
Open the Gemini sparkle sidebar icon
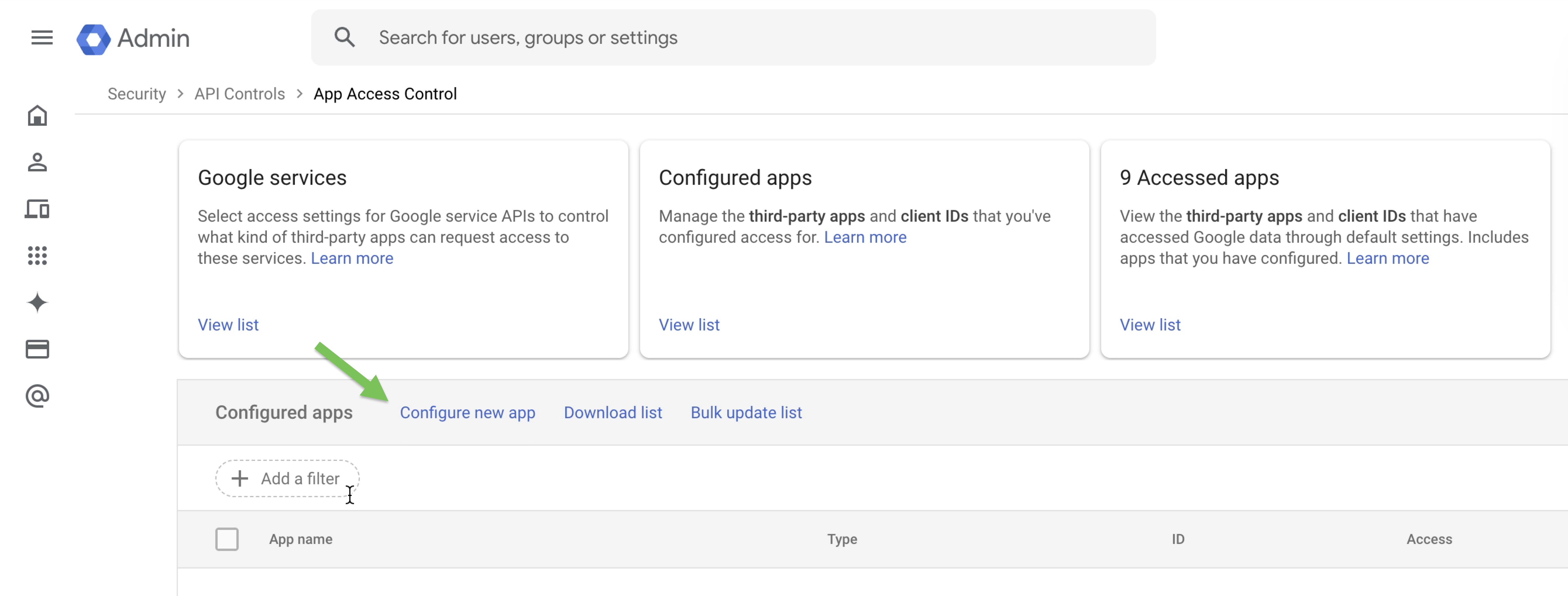(x=37, y=303)
